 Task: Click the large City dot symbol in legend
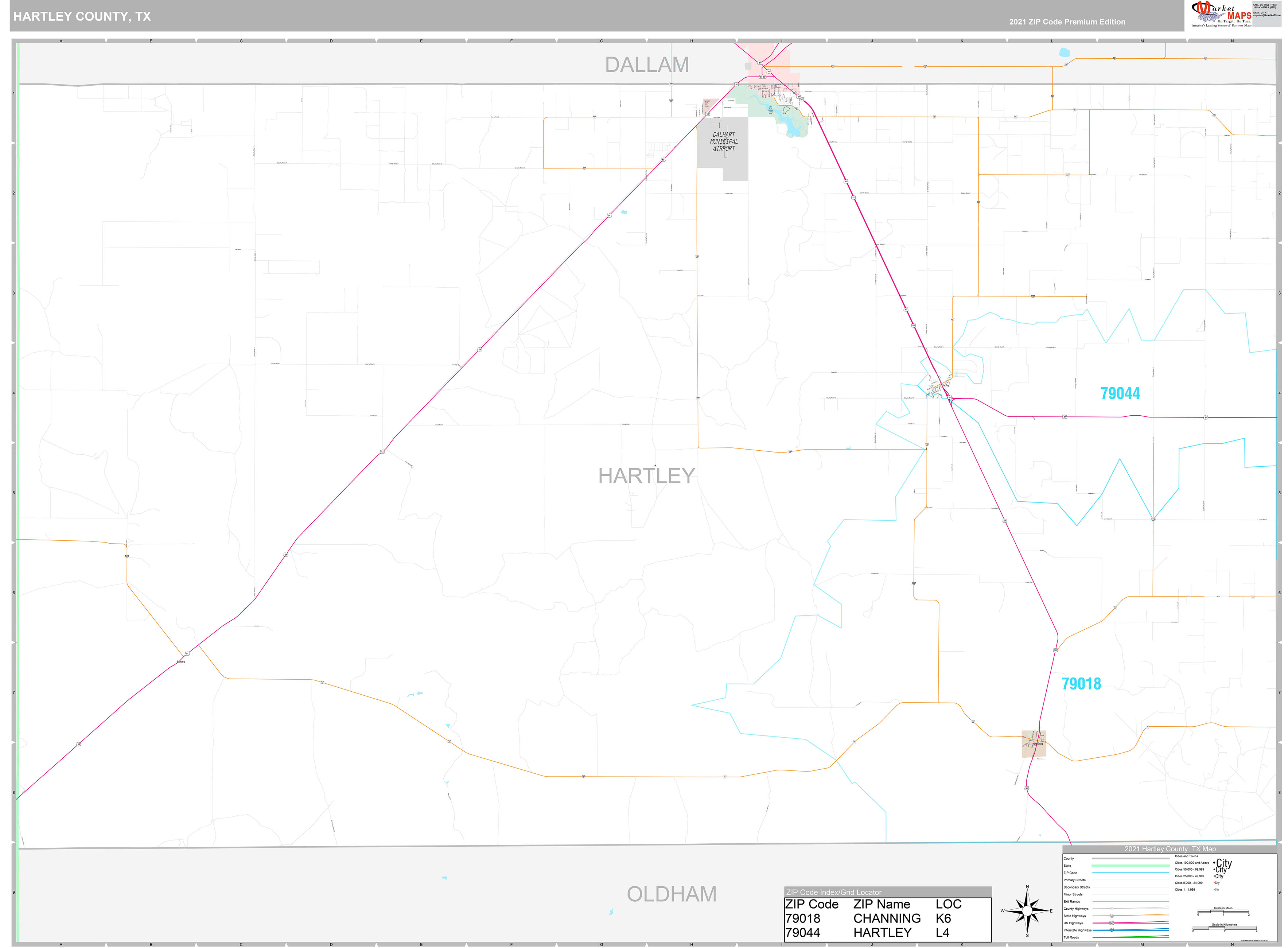pos(1215,862)
